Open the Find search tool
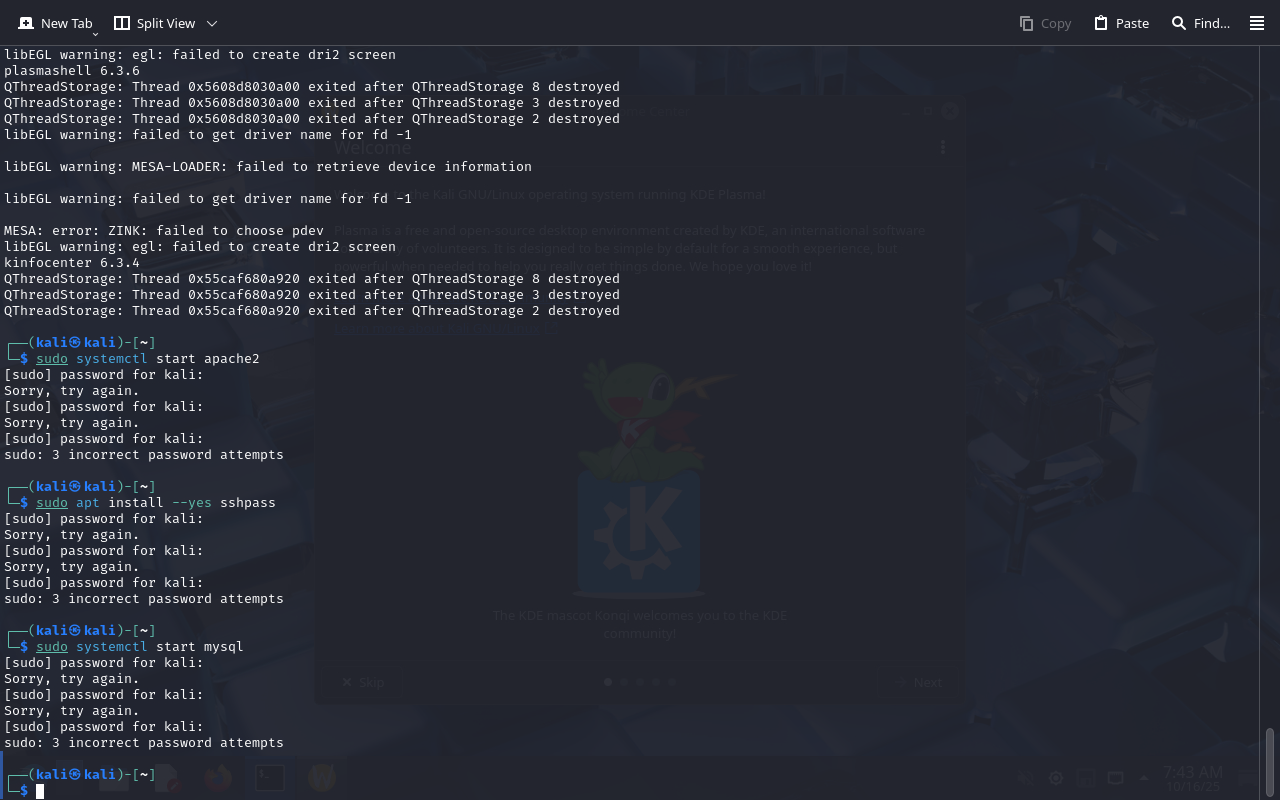 click(1200, 23)
